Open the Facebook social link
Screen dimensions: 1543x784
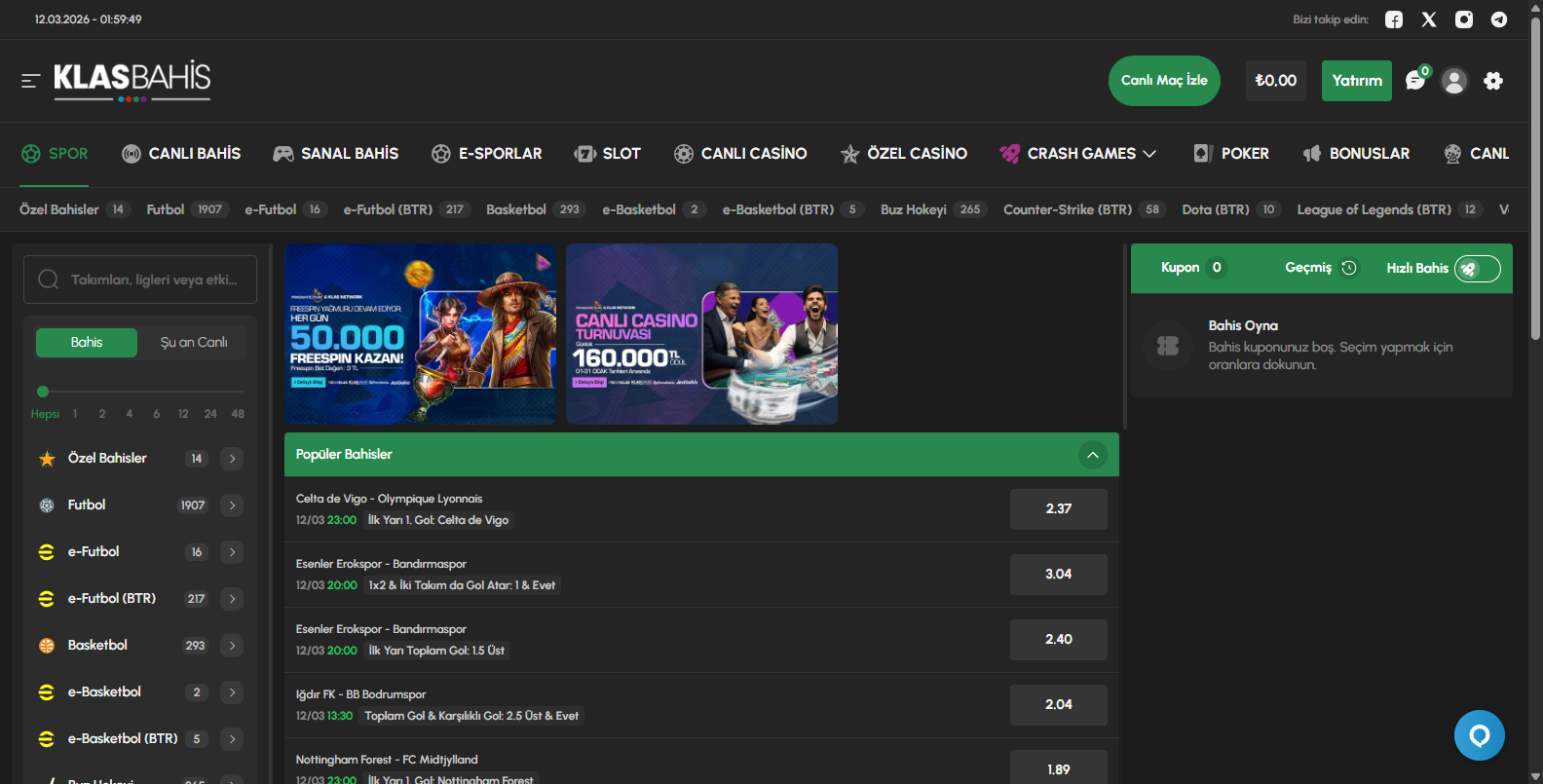(1394, 19)
